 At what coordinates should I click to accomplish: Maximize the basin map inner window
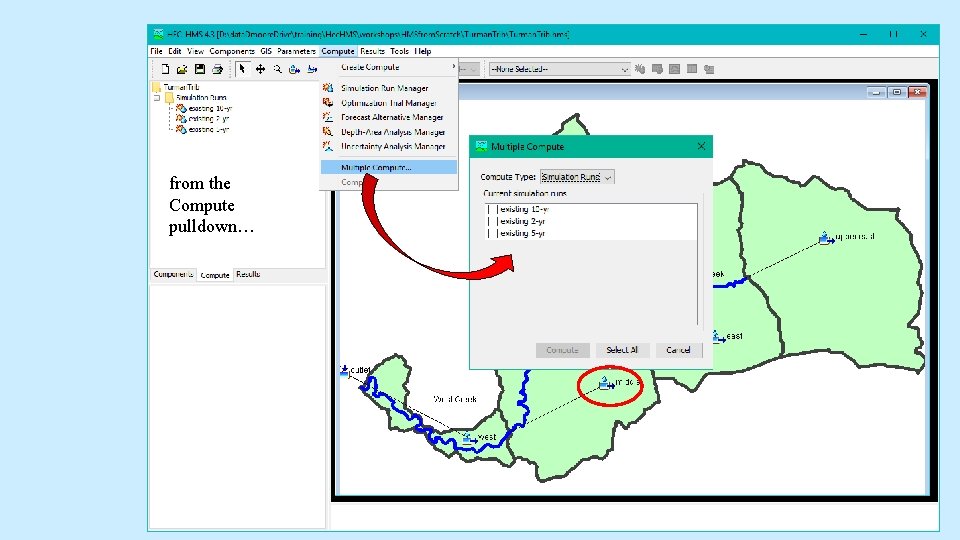(897, 92)
